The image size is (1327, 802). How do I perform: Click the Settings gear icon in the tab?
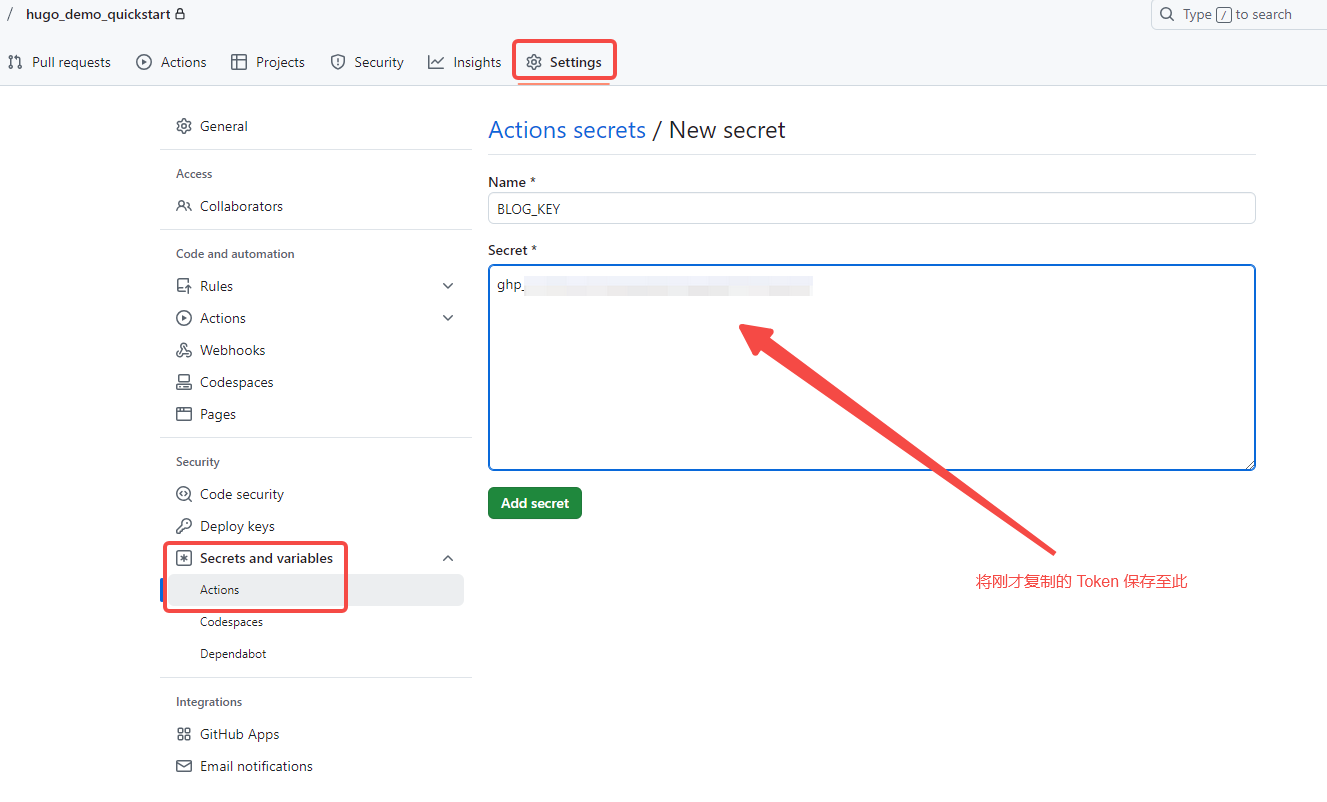pos(534,62)
